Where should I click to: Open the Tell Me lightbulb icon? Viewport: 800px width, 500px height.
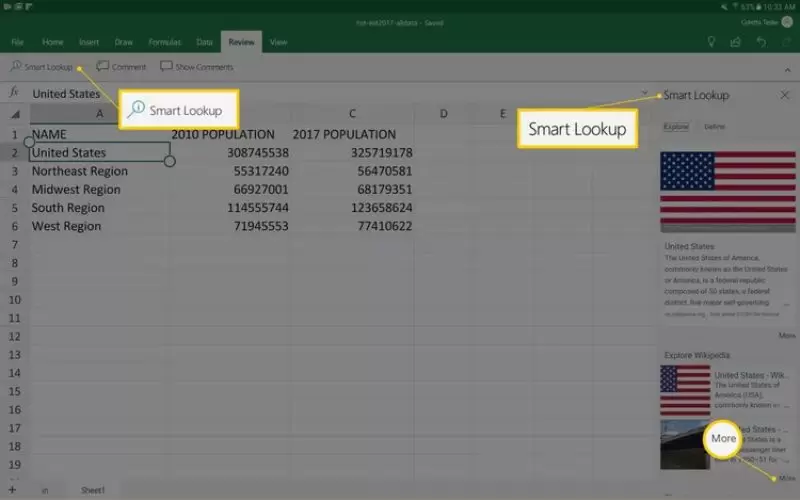click(x=711, y=42)
